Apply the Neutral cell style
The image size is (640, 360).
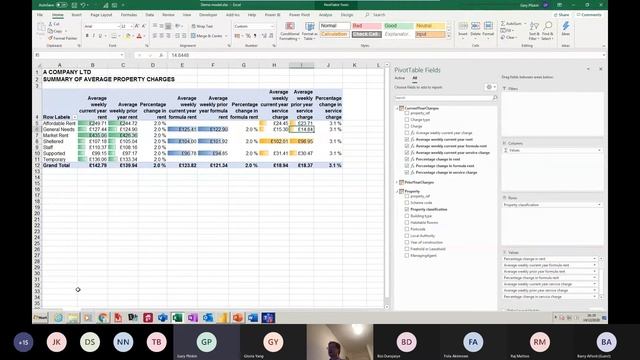(x=430, y=26)
